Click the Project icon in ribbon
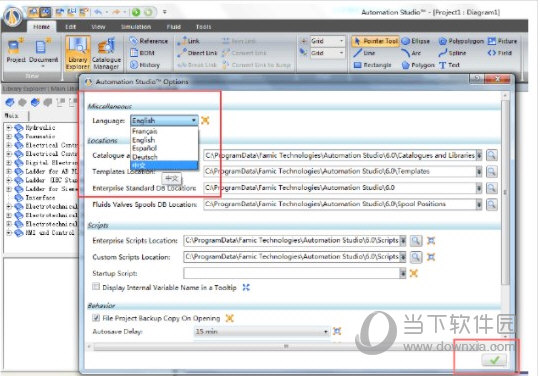Viewport: 540px width, 376px height. pyautogui.click(x=16, y=51)
